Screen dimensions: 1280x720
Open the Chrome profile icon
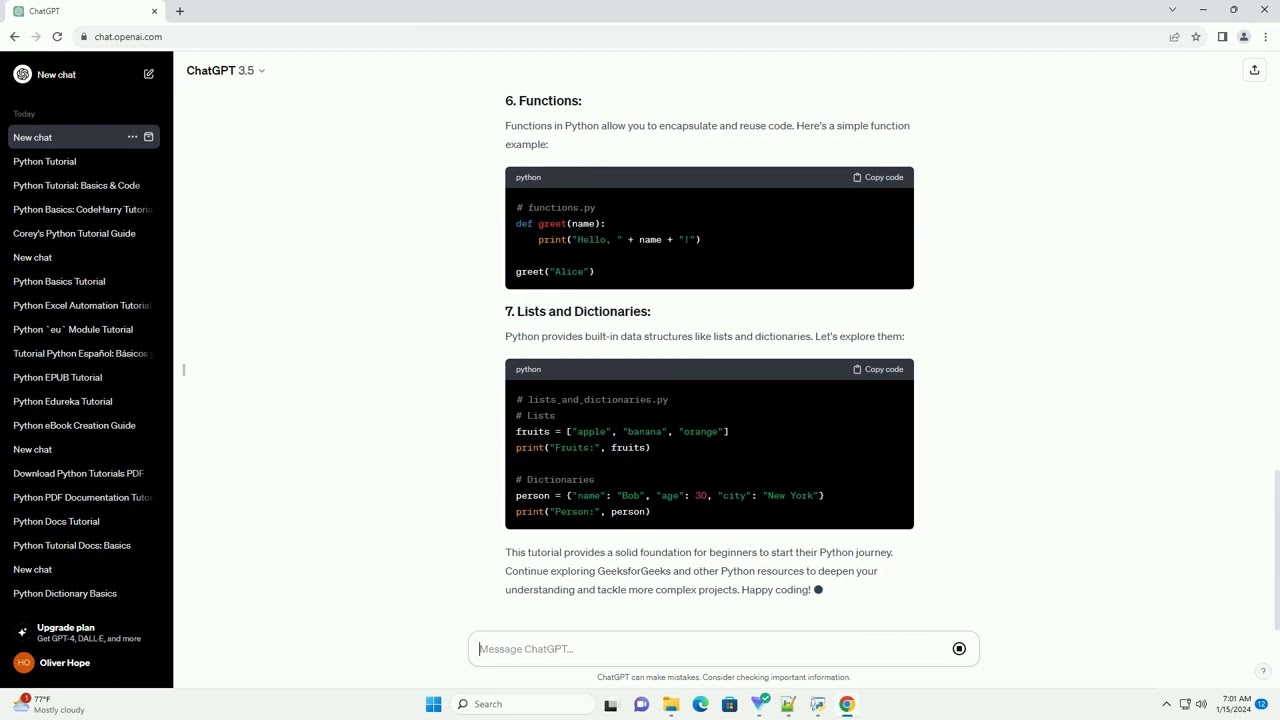1244,37
